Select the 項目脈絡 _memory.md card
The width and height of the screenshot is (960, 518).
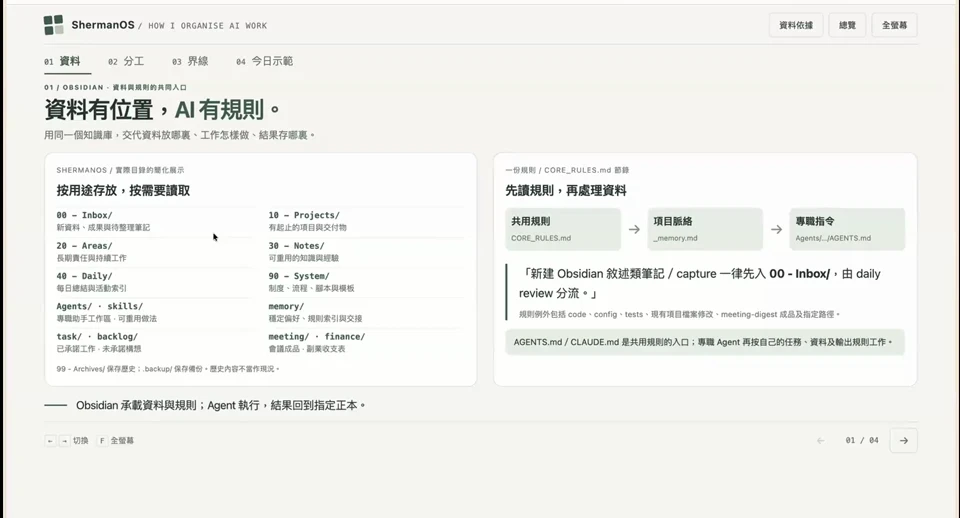pyautogui.click(x=705, y=229)
